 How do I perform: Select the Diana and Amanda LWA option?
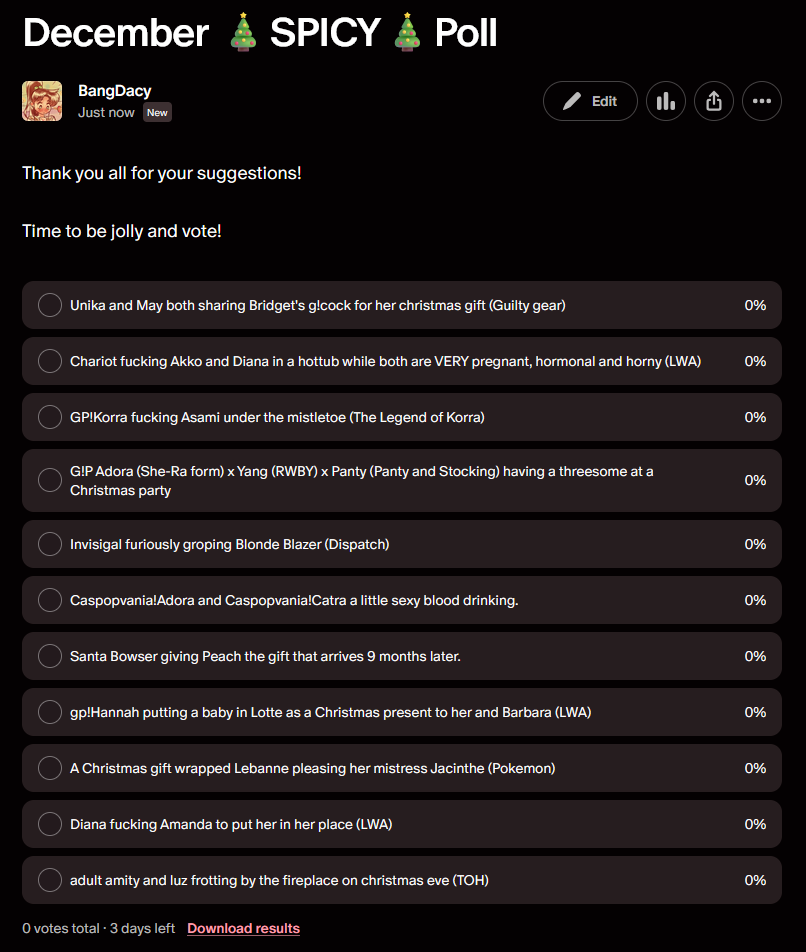tap(50, 824)
